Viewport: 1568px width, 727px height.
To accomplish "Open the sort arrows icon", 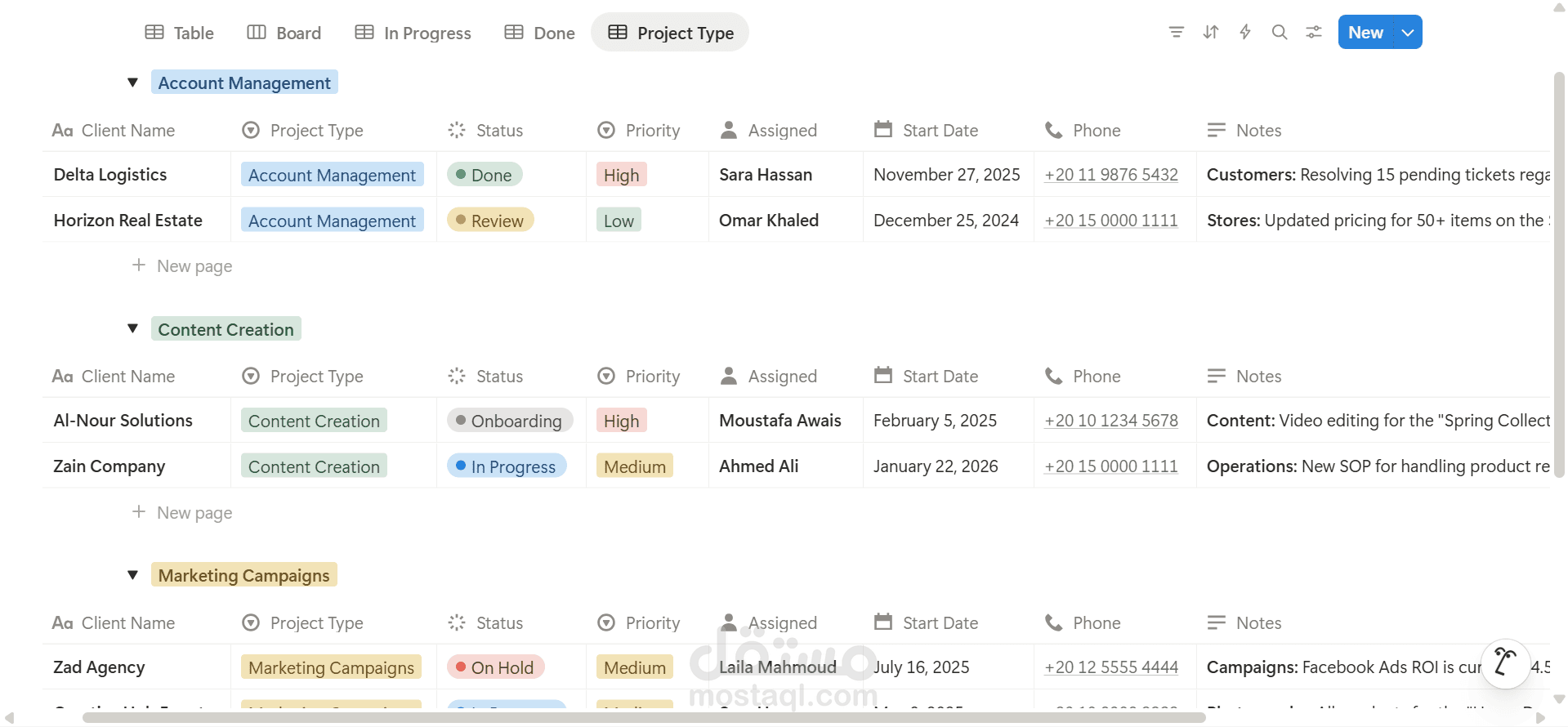I will point(1211,33).
